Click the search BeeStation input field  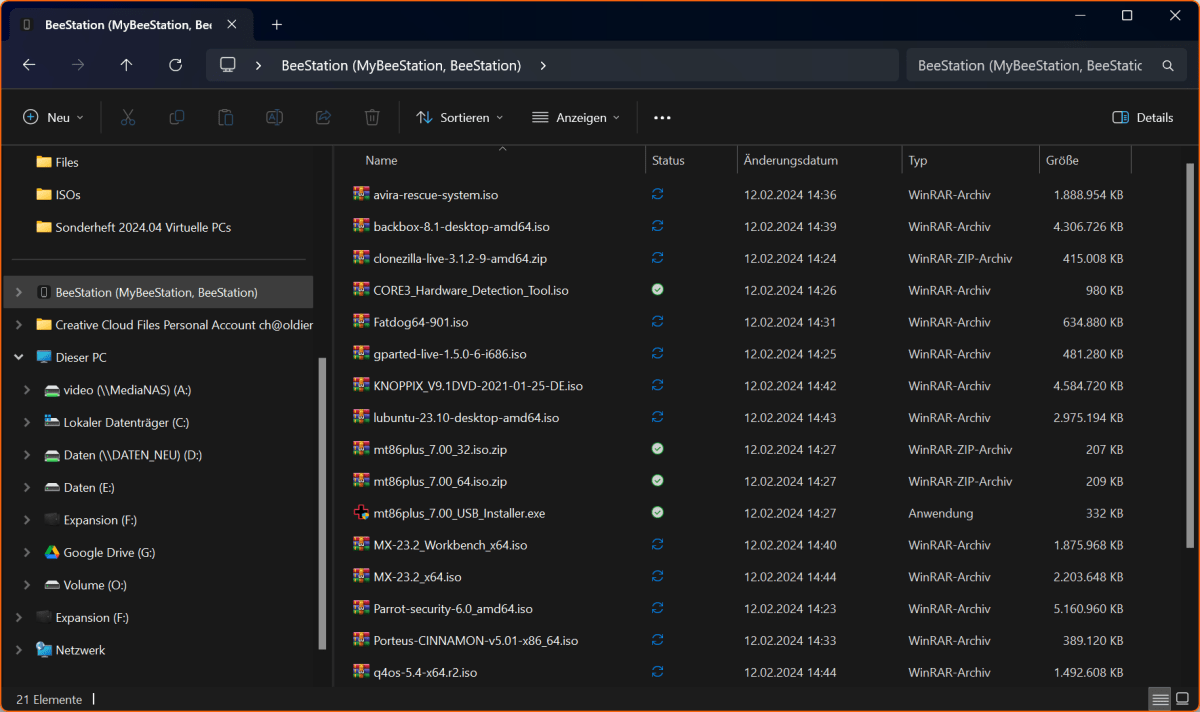point(1030,65)
